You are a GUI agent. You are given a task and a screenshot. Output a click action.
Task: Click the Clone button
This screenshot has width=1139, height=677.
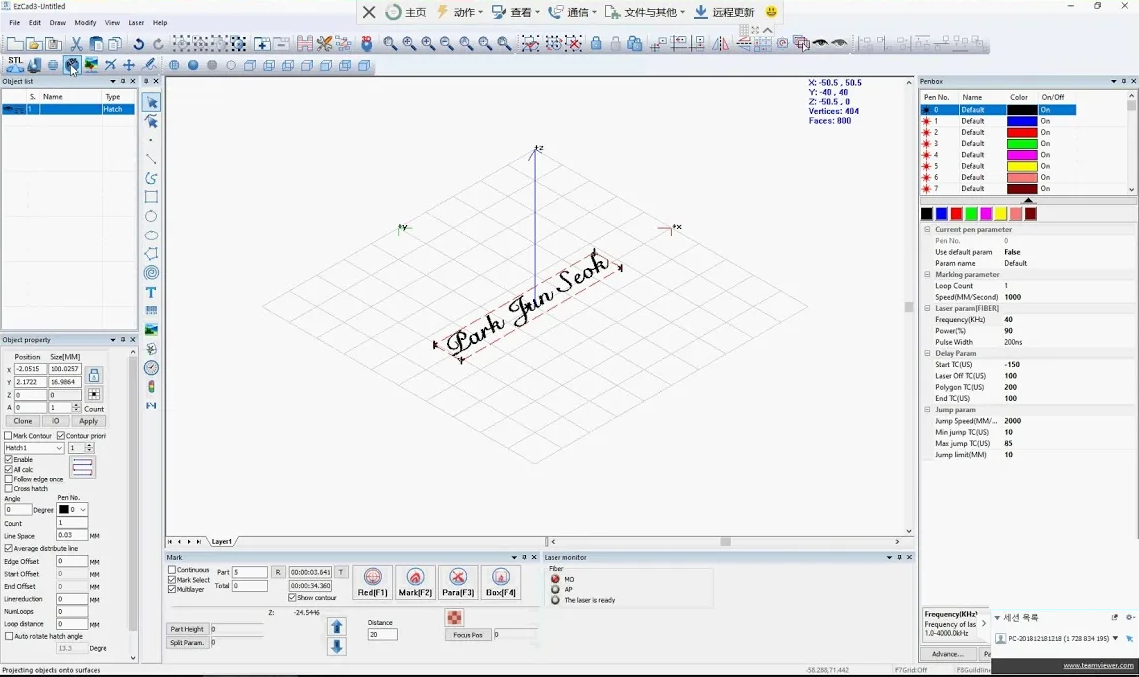[x=23, y=421]
